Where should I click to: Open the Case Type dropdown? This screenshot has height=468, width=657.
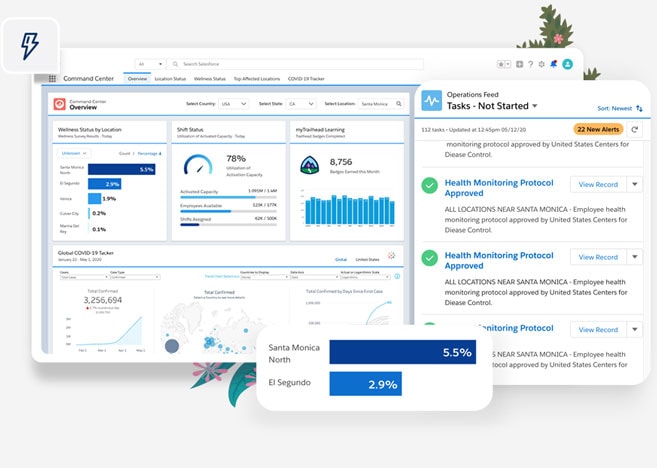135,277
